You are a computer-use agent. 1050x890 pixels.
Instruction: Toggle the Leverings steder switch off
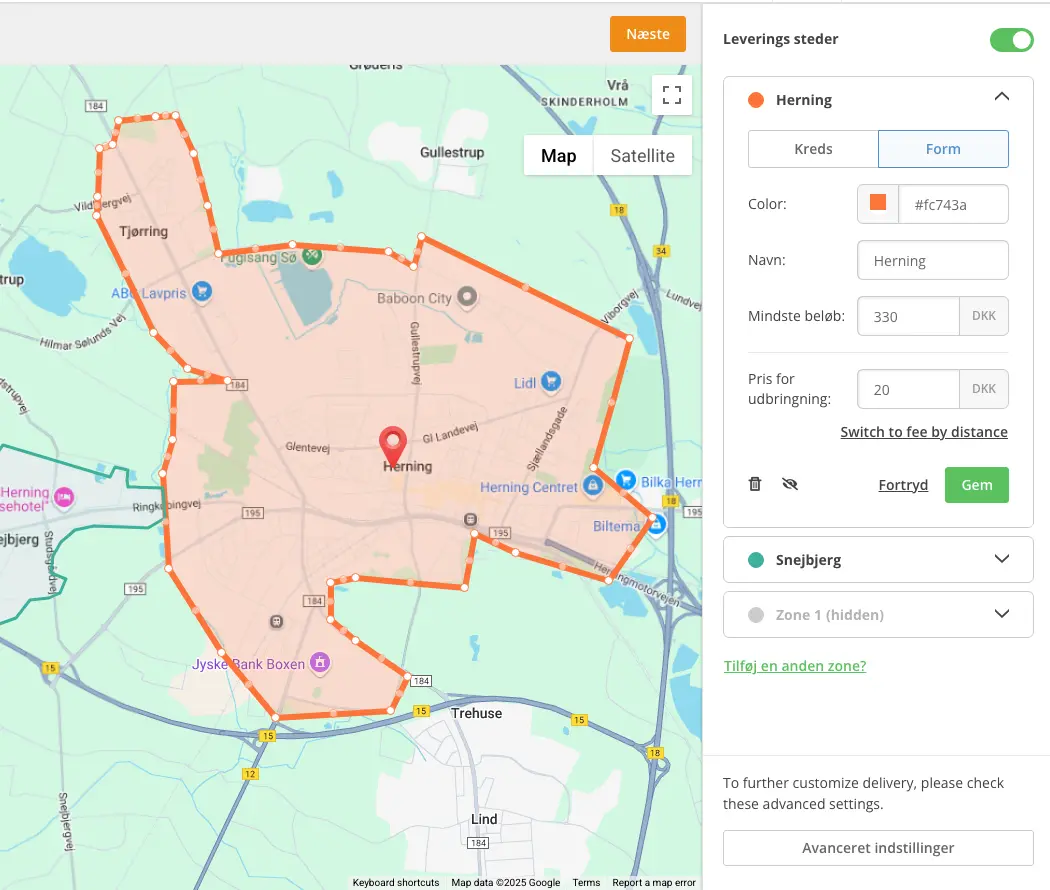(x=1011, y=40)
